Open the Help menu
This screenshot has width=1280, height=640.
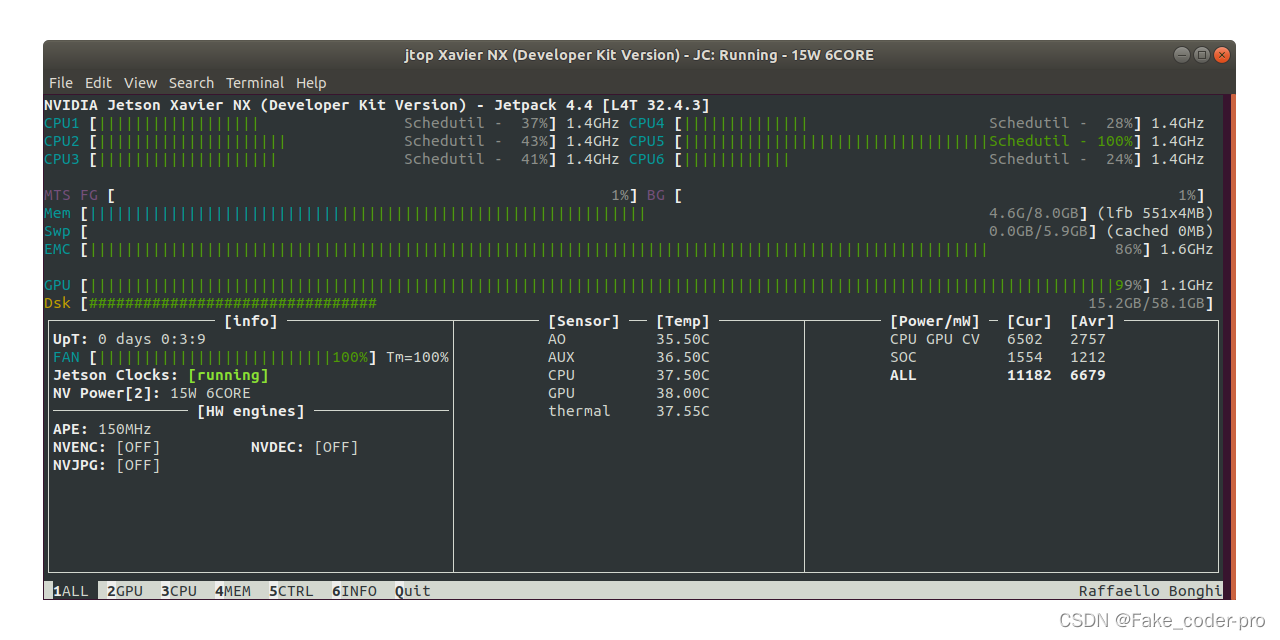(311, 83)
